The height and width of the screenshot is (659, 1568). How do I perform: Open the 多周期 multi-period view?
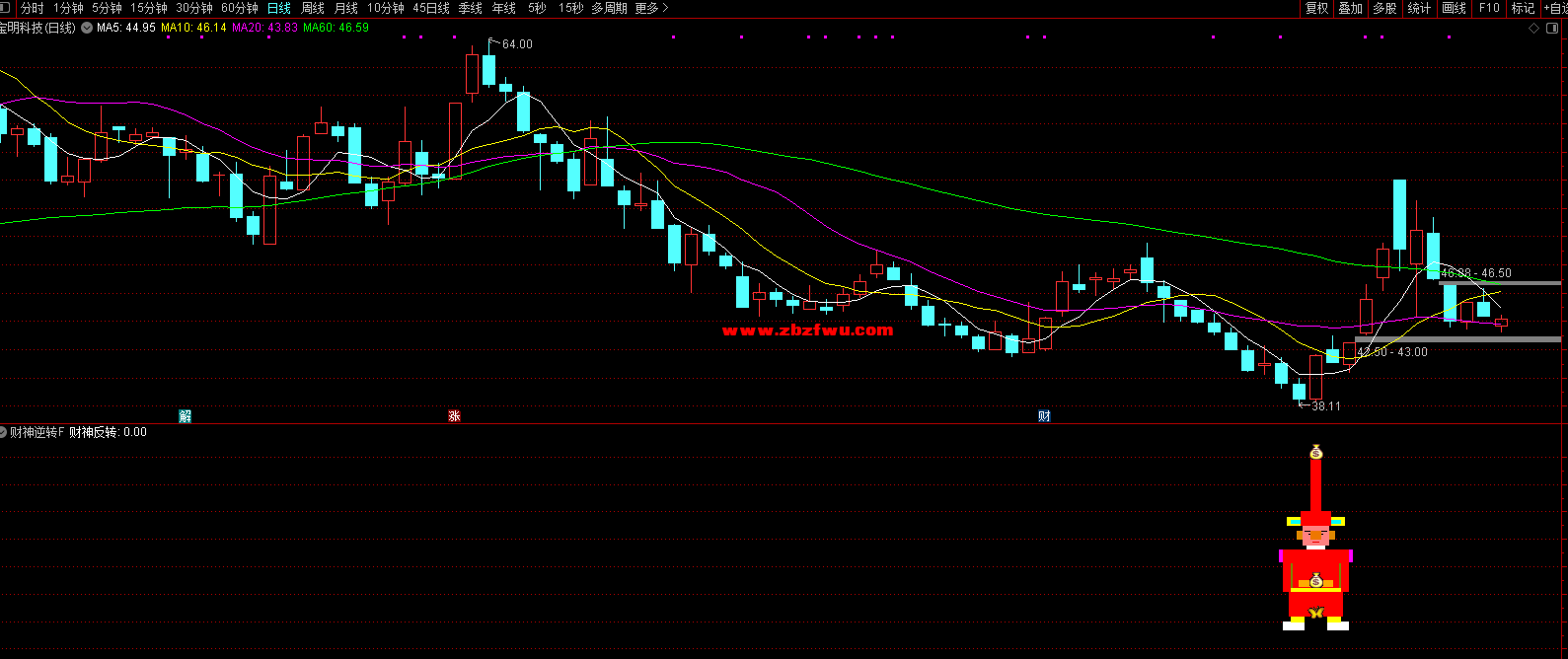click(x=610, y=8)
